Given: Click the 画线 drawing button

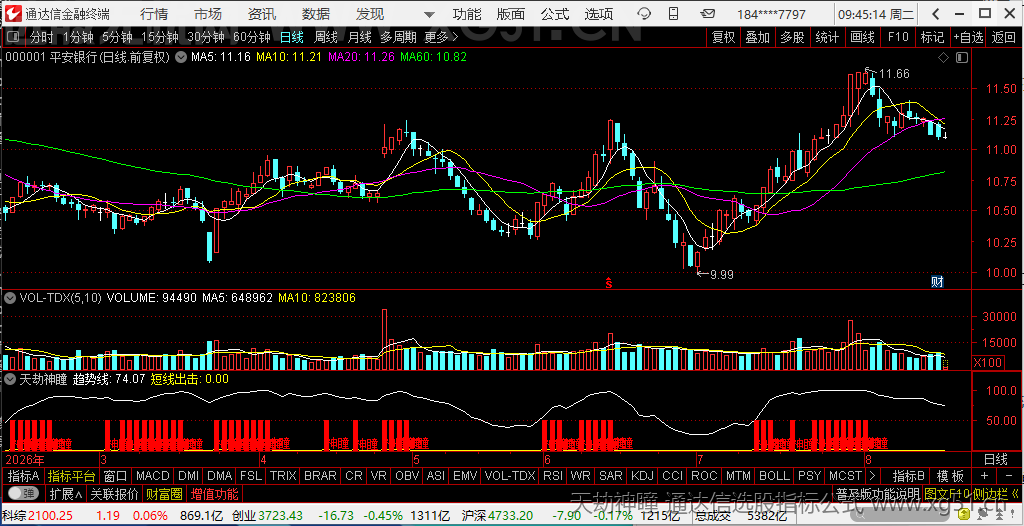Looking at the screenshot, I should [x=863, y=37].
